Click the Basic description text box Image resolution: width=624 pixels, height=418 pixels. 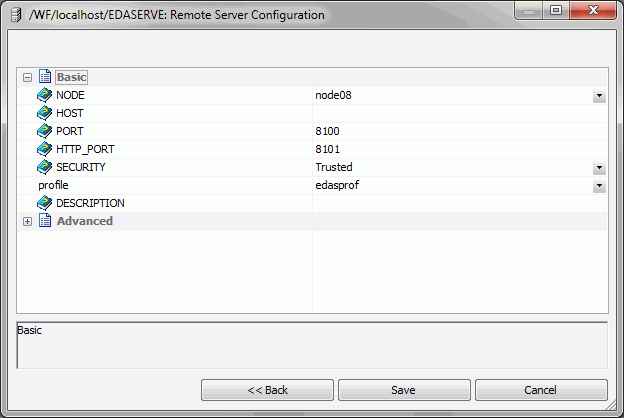point(312,346)
